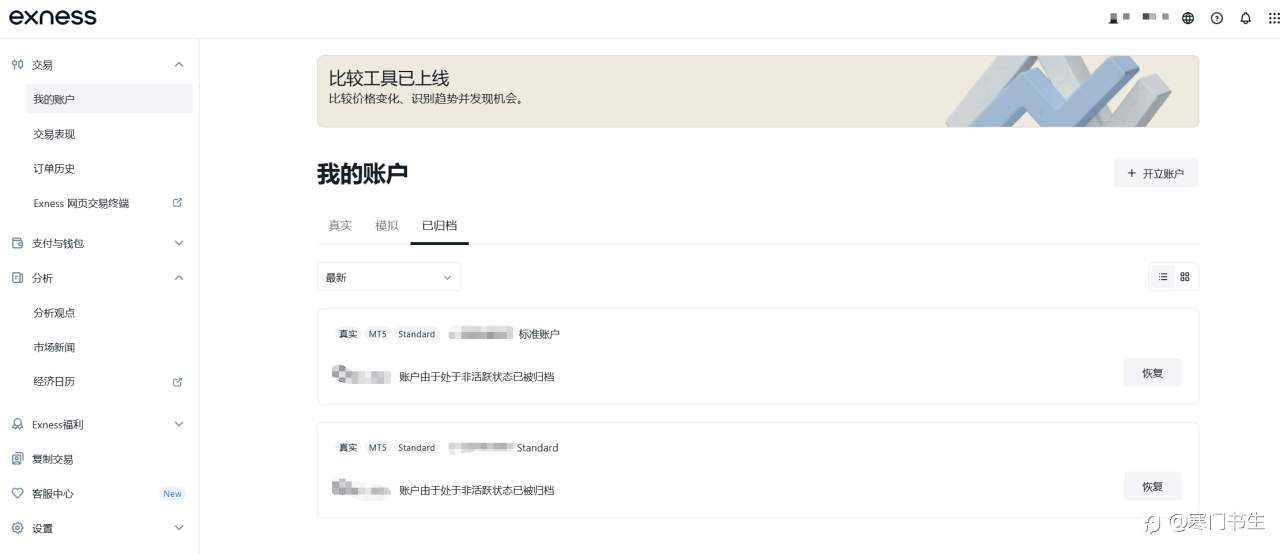
Task: Click external link icon beside Exness 网页交易终端
Action: tap(178, 202)
